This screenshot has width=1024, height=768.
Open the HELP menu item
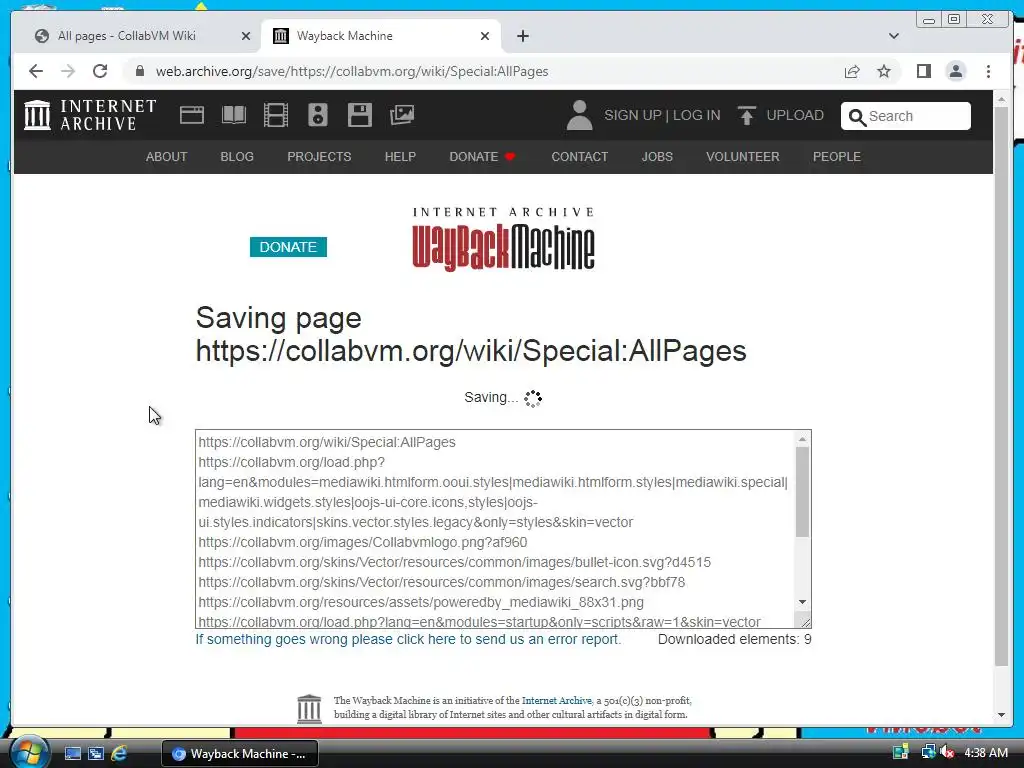400,157
